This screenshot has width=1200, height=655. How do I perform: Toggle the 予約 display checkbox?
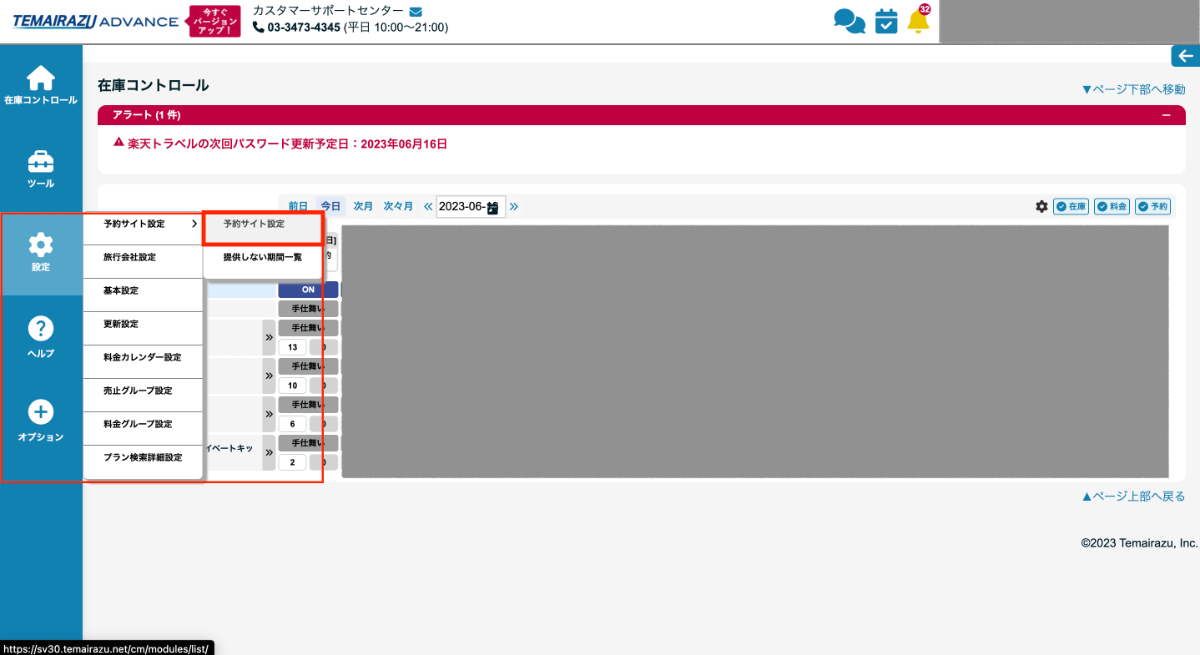click(x=1152, y=206)
